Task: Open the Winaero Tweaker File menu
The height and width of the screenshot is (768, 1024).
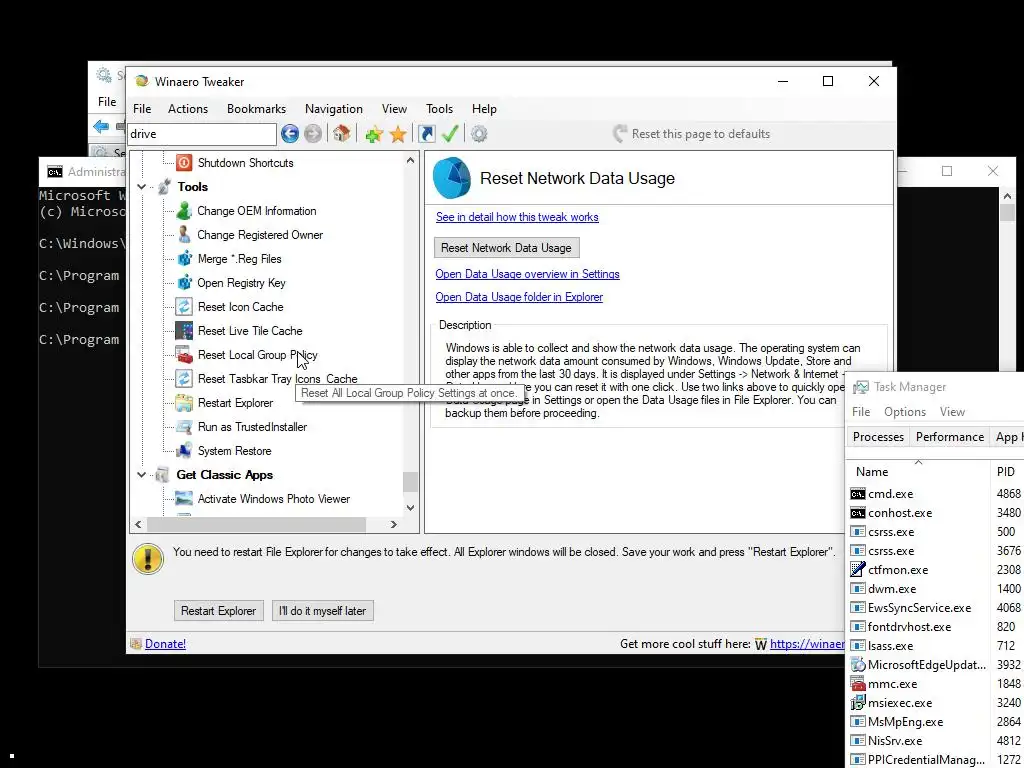Action: (142, 109)
